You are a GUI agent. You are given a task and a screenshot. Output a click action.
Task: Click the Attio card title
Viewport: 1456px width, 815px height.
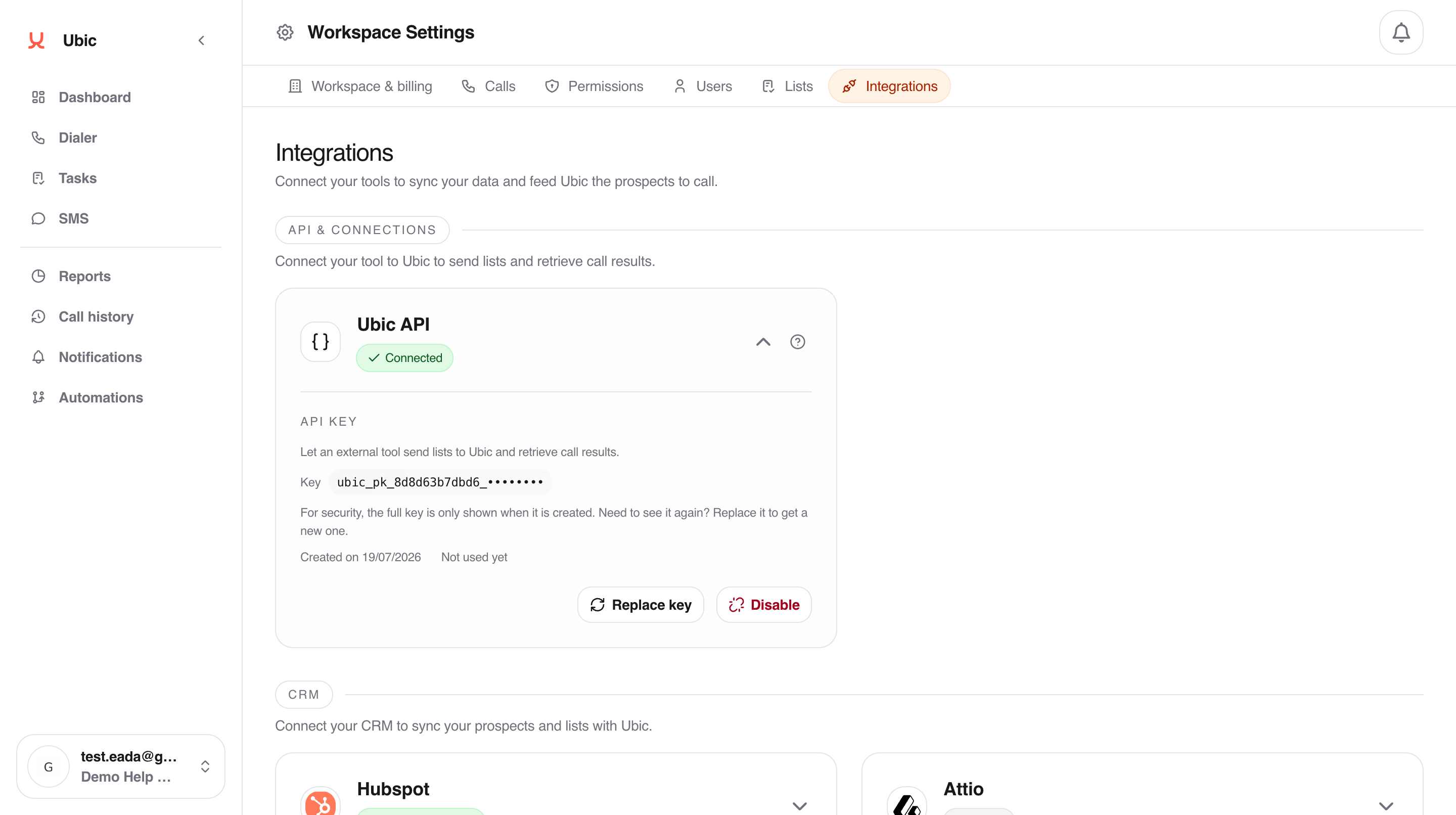[964, 789]
